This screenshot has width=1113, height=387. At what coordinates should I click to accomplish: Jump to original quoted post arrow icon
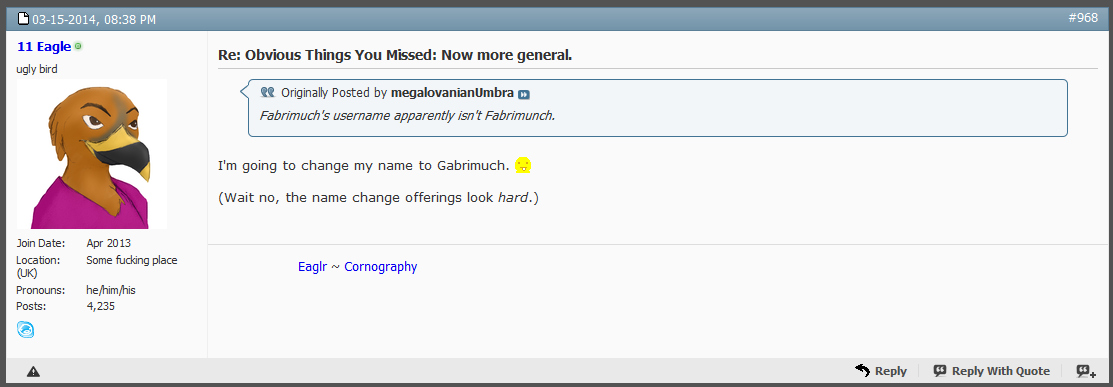[524, 94]
